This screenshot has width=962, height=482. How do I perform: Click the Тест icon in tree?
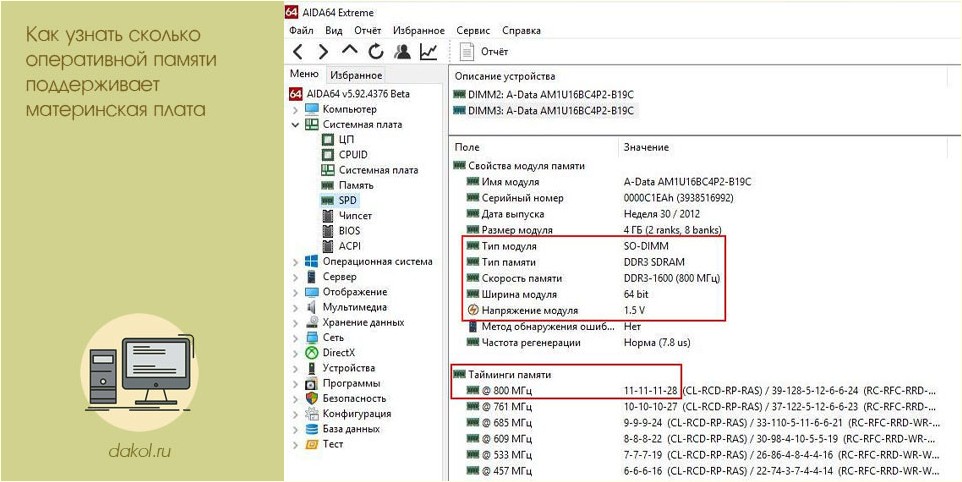click(x=312, y=444)
